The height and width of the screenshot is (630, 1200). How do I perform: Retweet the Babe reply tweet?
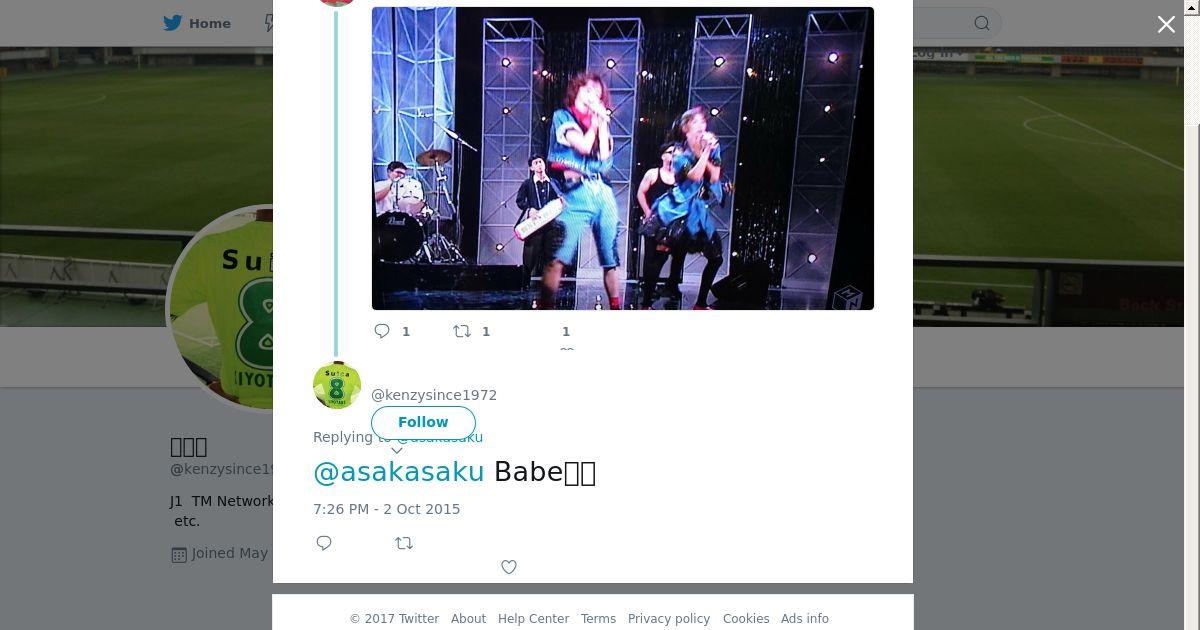pyautogui.click(x=404, y=543)
